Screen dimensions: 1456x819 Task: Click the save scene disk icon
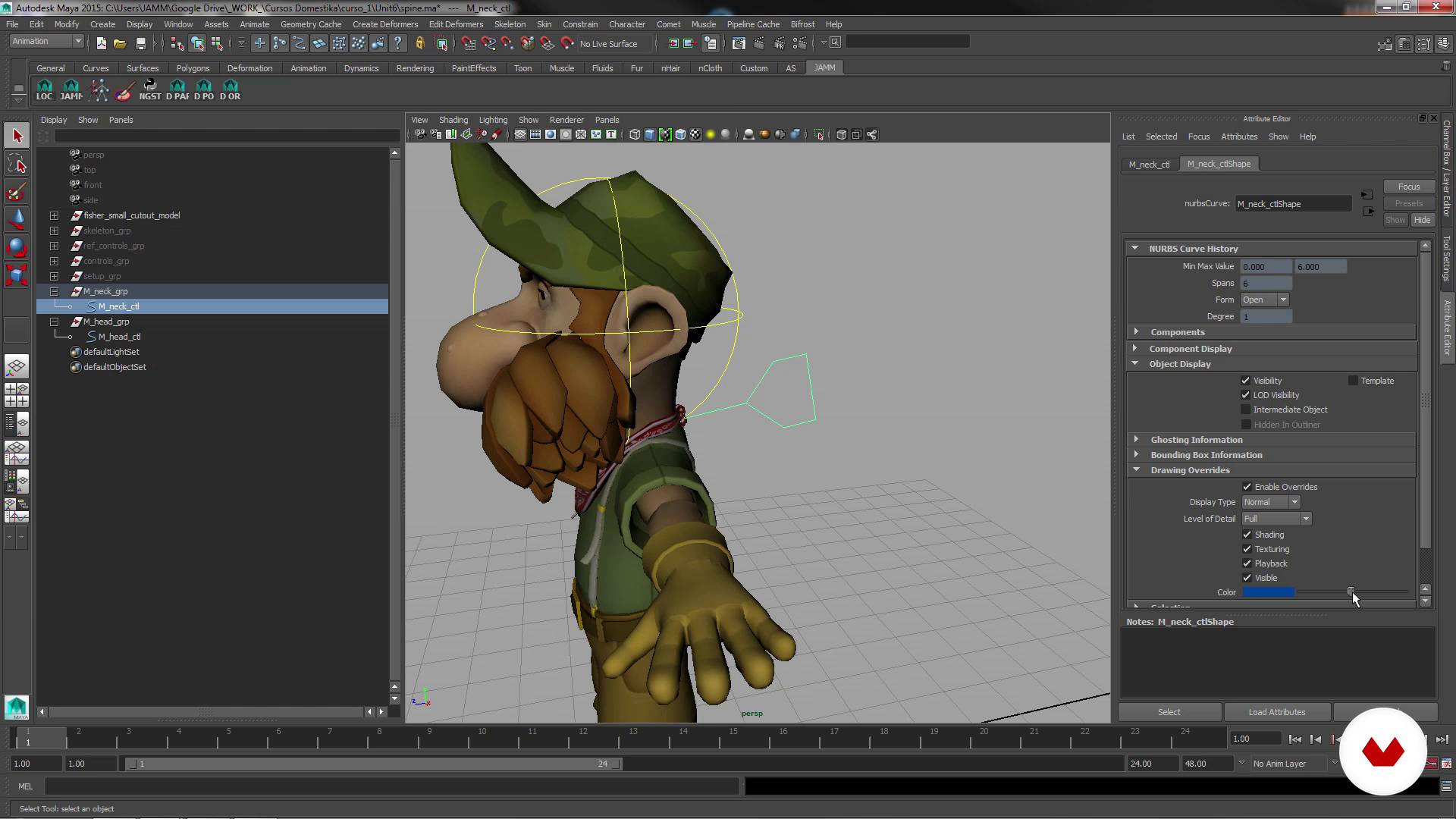(x=140, y=43)
